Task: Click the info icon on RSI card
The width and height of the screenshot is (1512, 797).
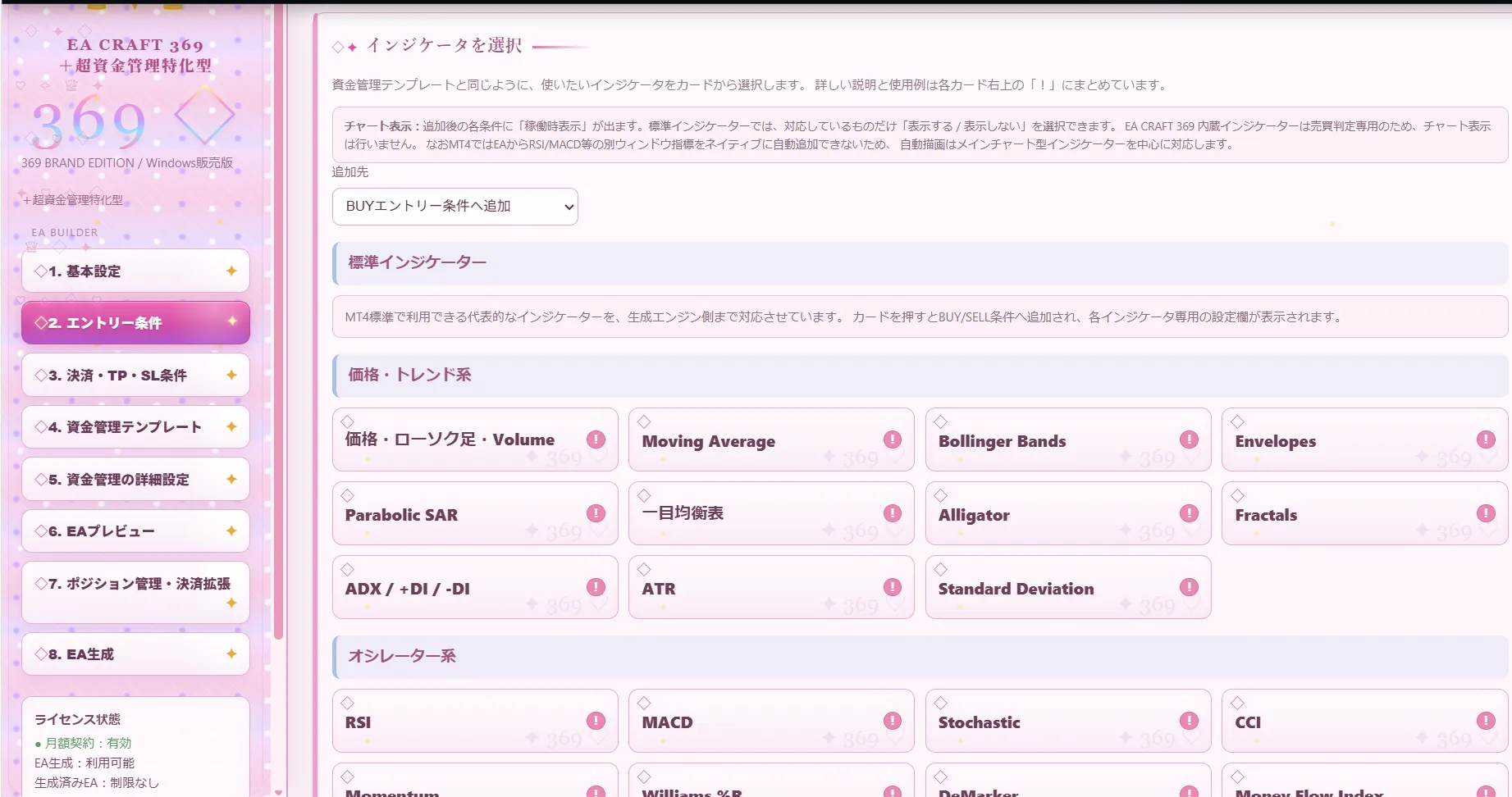Action: pyautogui.click(x=596, y=721)
